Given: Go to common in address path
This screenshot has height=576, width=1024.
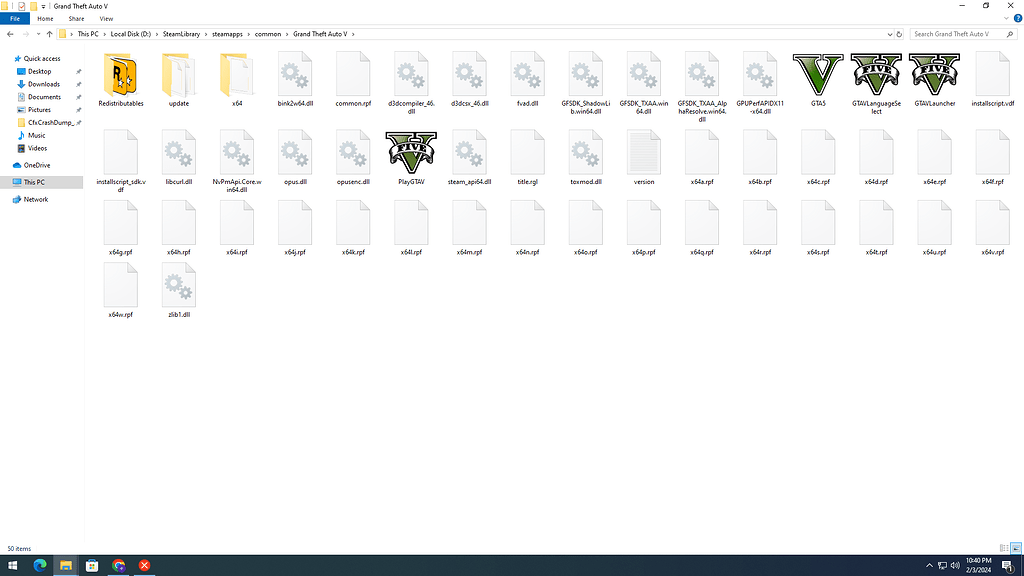Looking at the screenshot, I should [x=268, y=34].
